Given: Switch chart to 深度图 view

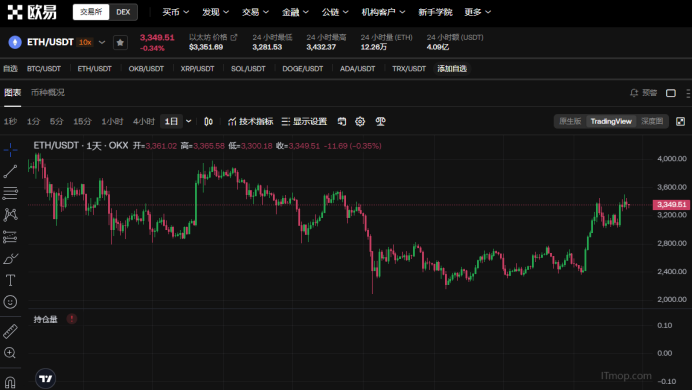Looking at the screenshot, I should coord(652,121).
